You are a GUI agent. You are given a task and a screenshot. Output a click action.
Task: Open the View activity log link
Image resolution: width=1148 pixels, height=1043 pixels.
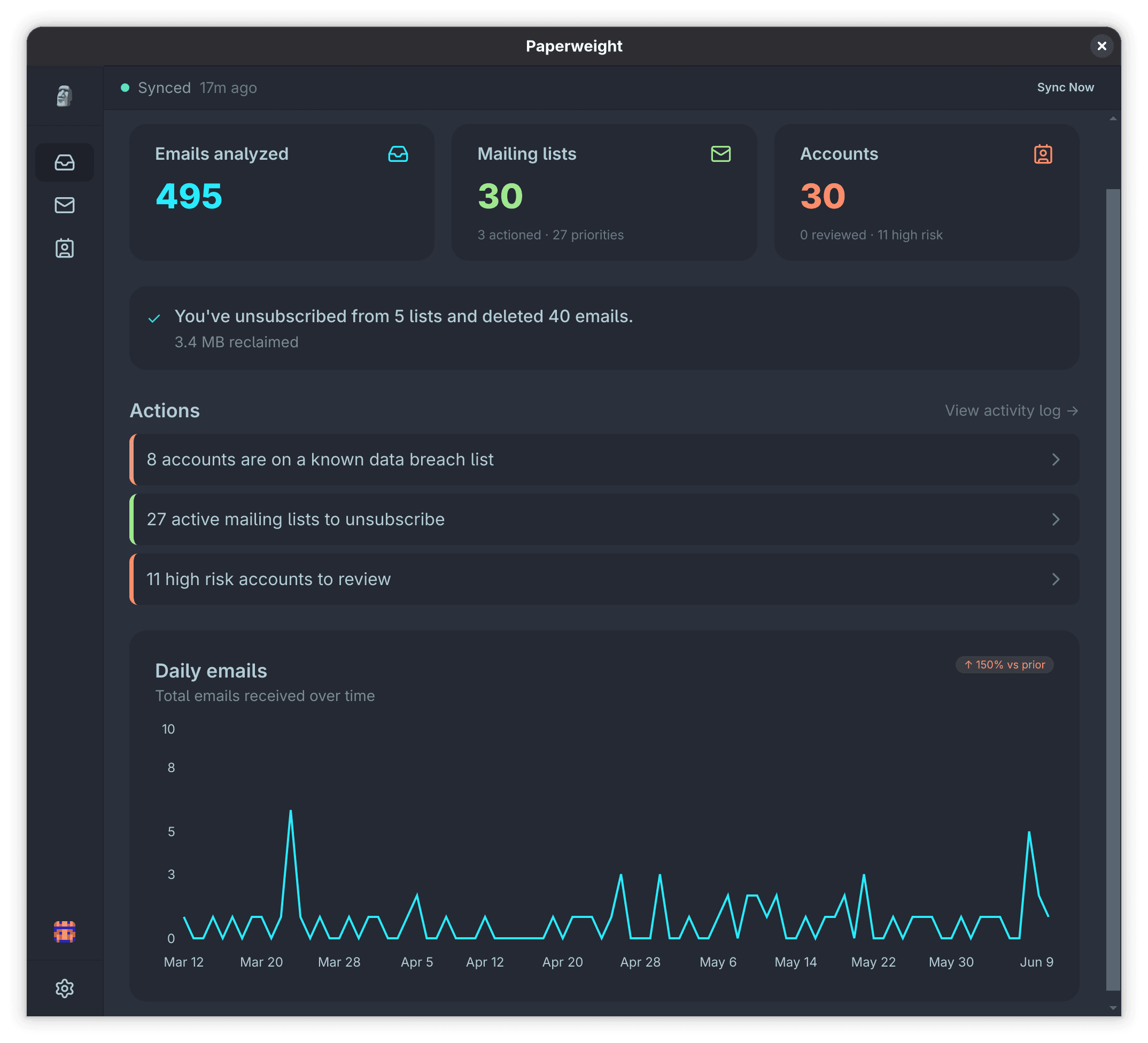click(1011, 410)
